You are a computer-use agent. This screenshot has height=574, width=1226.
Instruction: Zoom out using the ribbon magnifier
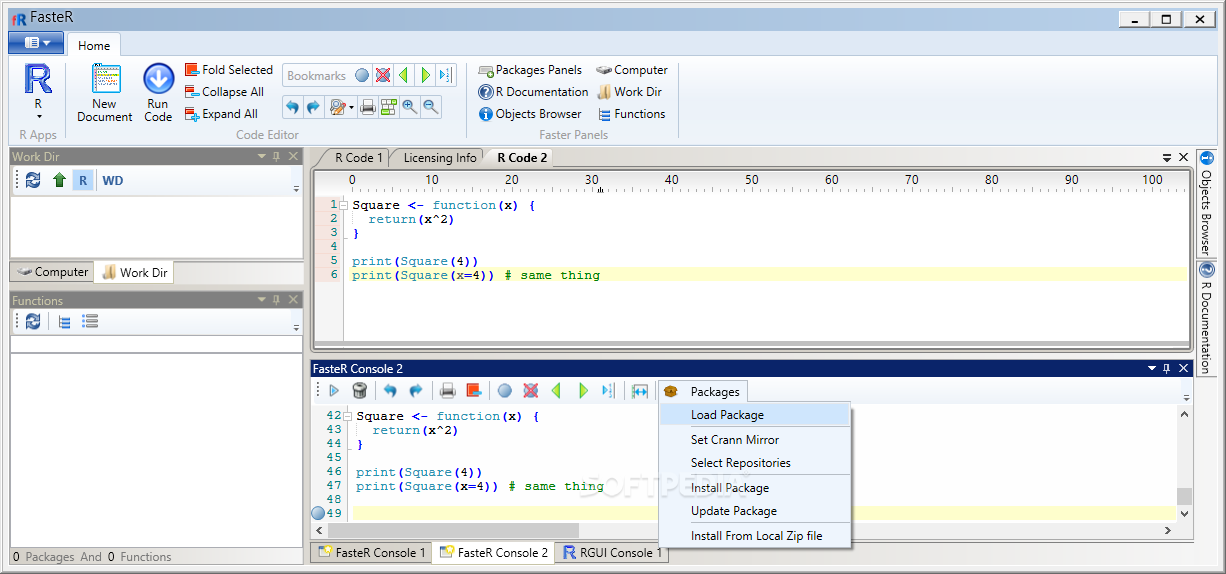[430, 106]
